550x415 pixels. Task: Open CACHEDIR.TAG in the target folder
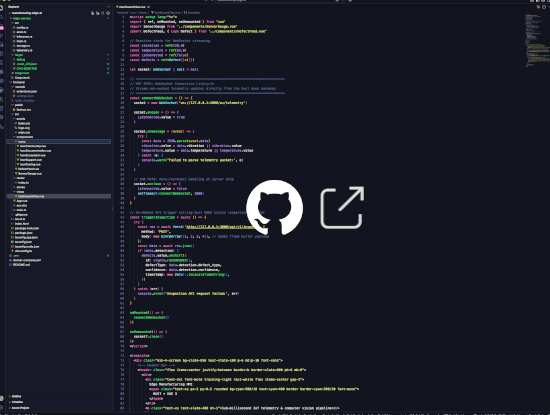click(27, 68)
